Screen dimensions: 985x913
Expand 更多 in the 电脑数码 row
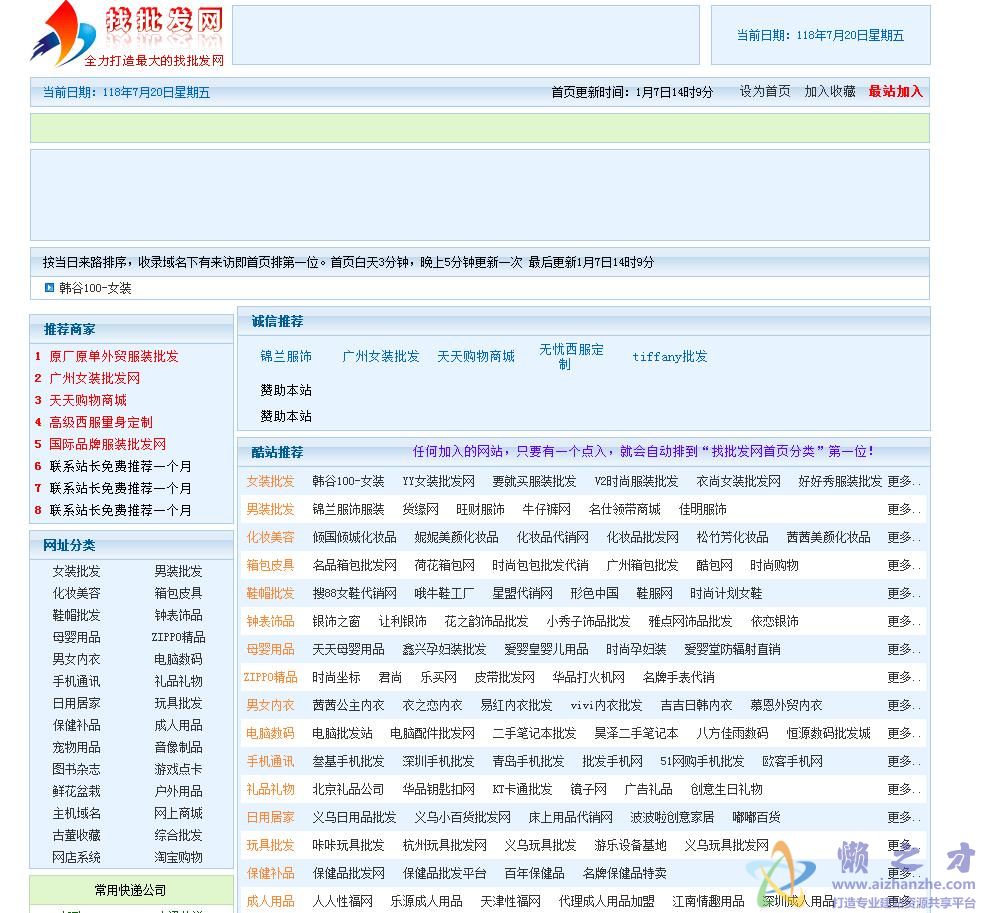tap(904, 733)
